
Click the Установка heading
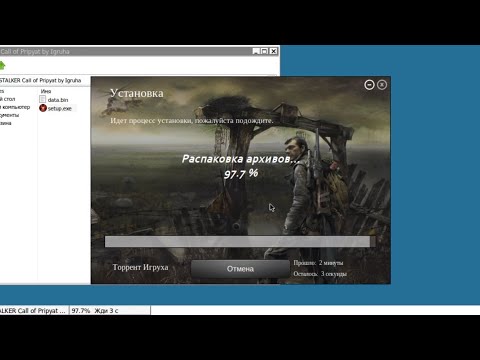coord(137,93)
